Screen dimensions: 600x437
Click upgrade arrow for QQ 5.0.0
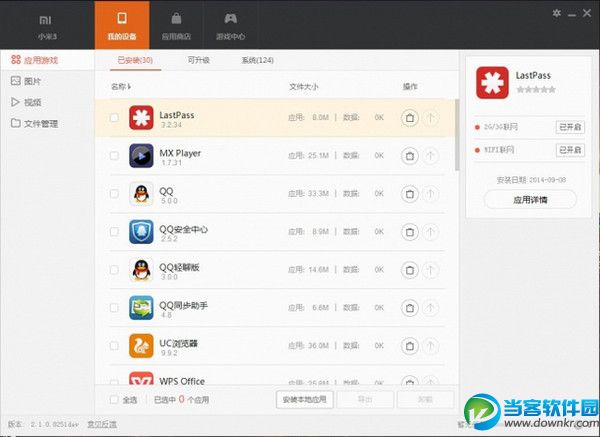click(x=430, y=194)
